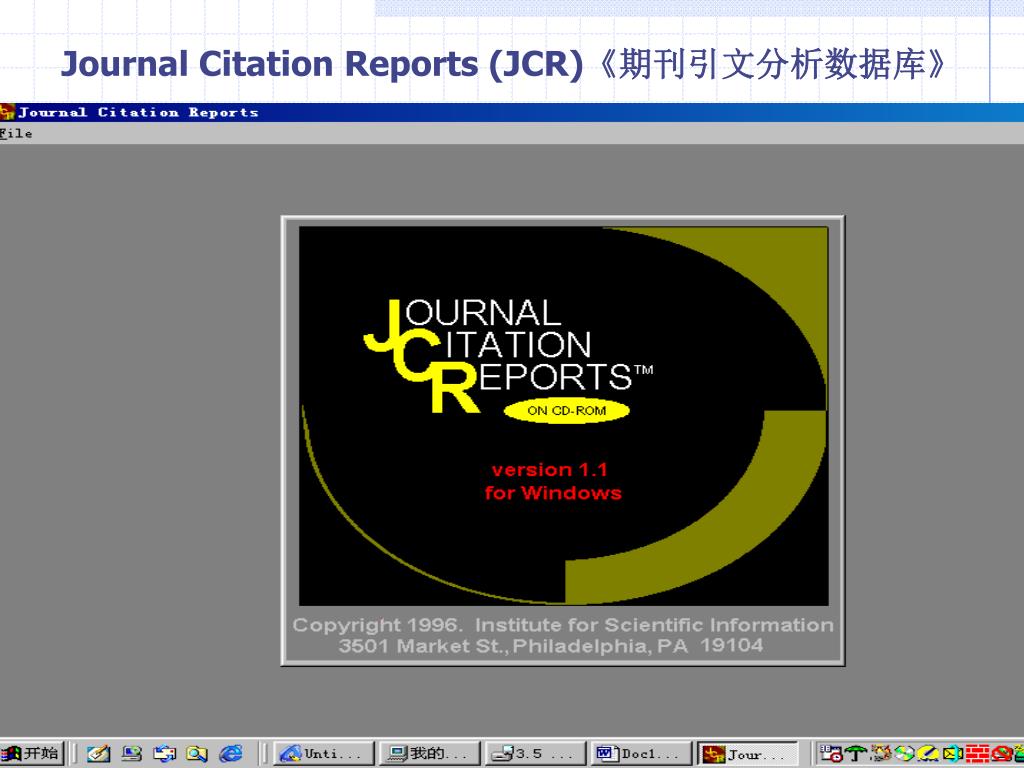This screenshot has height=768, width=1024.
Task: Click the 'for Windows' red text
Action: tap(553, 492)
